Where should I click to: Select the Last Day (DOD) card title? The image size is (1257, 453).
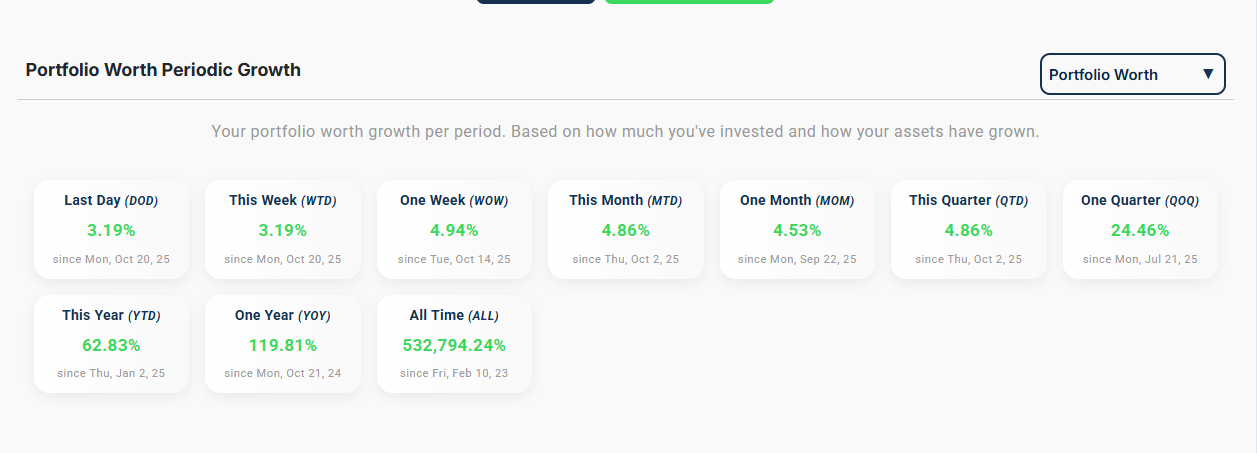coord(111,200)
